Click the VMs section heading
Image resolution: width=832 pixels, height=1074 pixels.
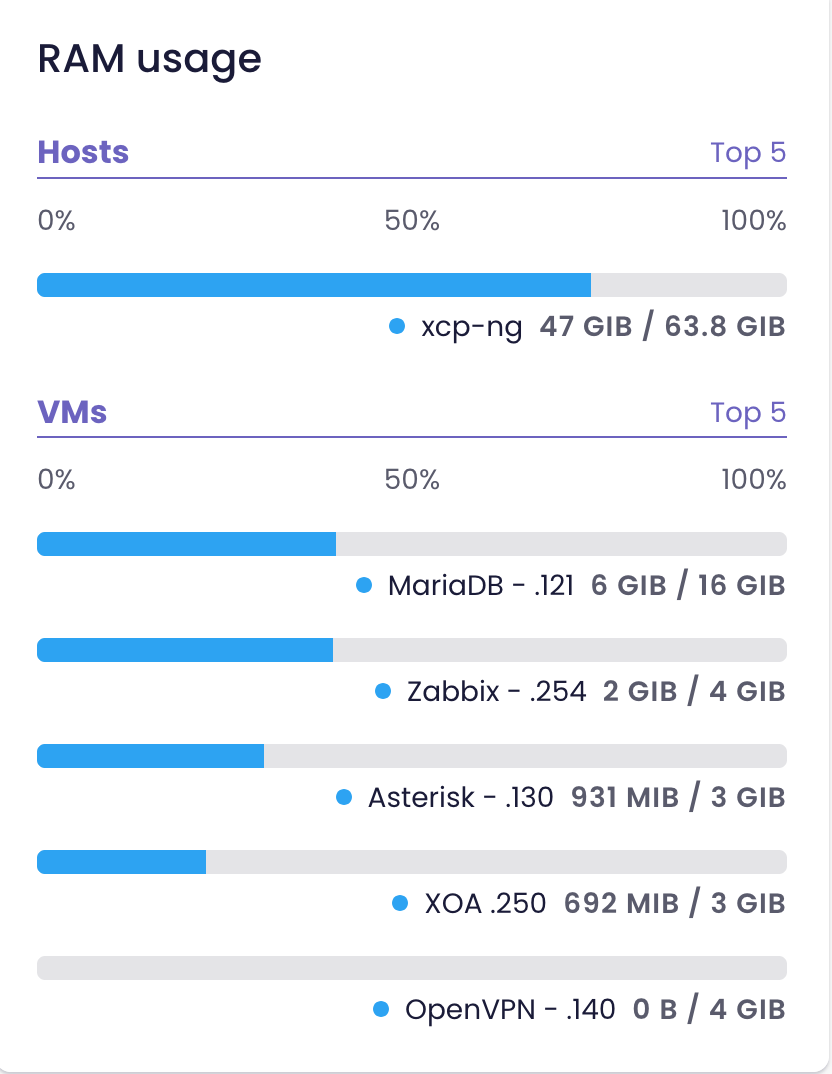[72, 412]
